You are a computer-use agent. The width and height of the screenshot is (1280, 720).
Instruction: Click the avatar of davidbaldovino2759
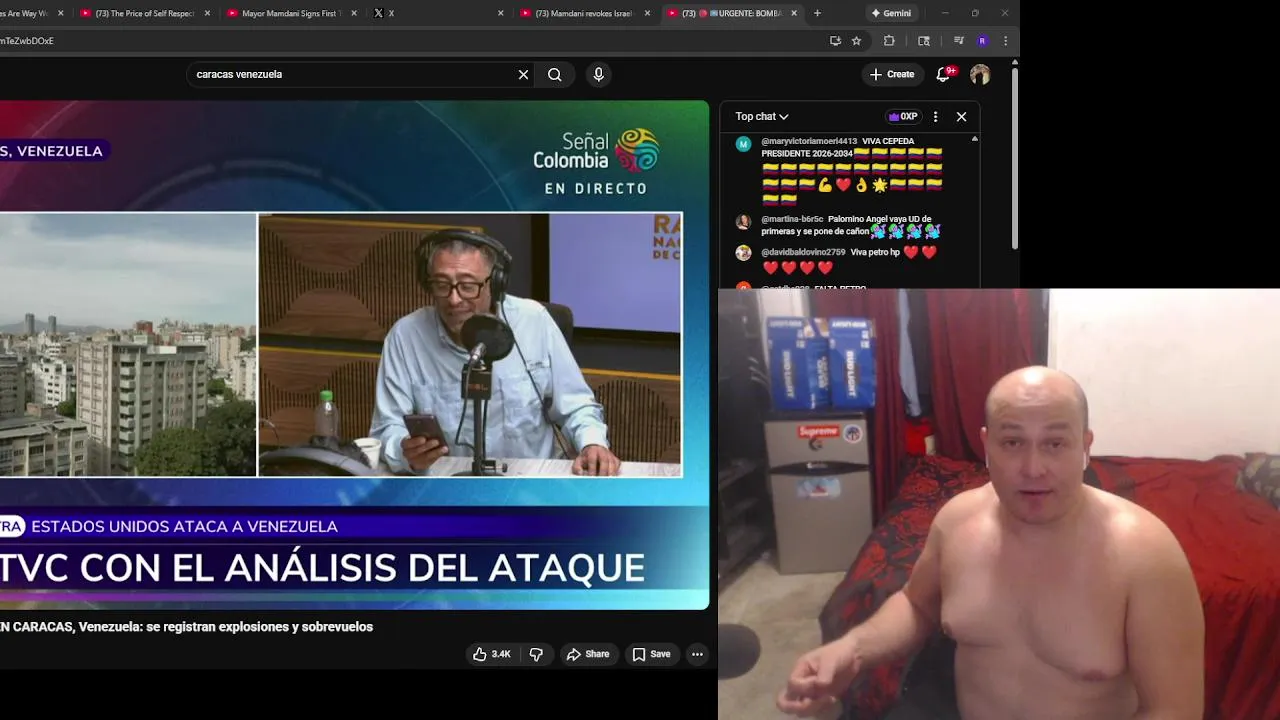pyautogui.click(x=743, y=253)
